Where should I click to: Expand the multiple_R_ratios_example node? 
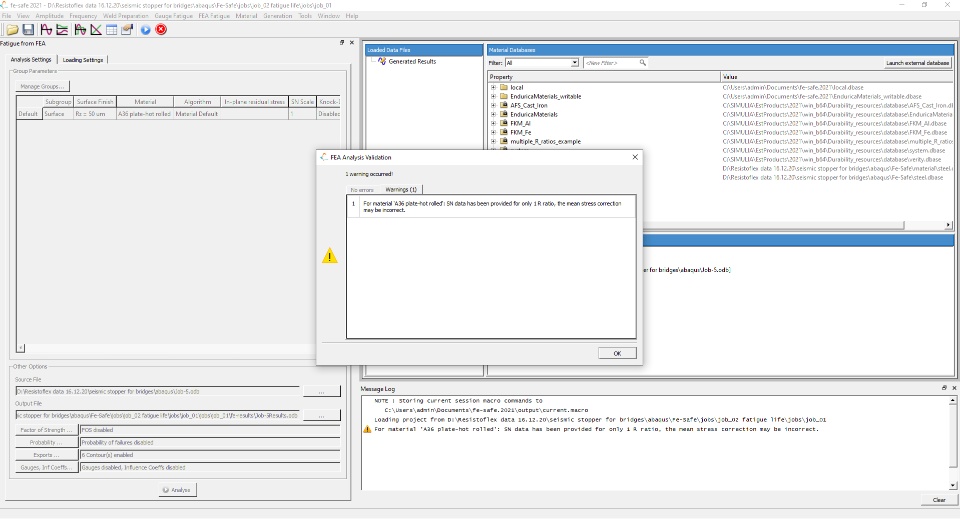[x=493, y=141]
